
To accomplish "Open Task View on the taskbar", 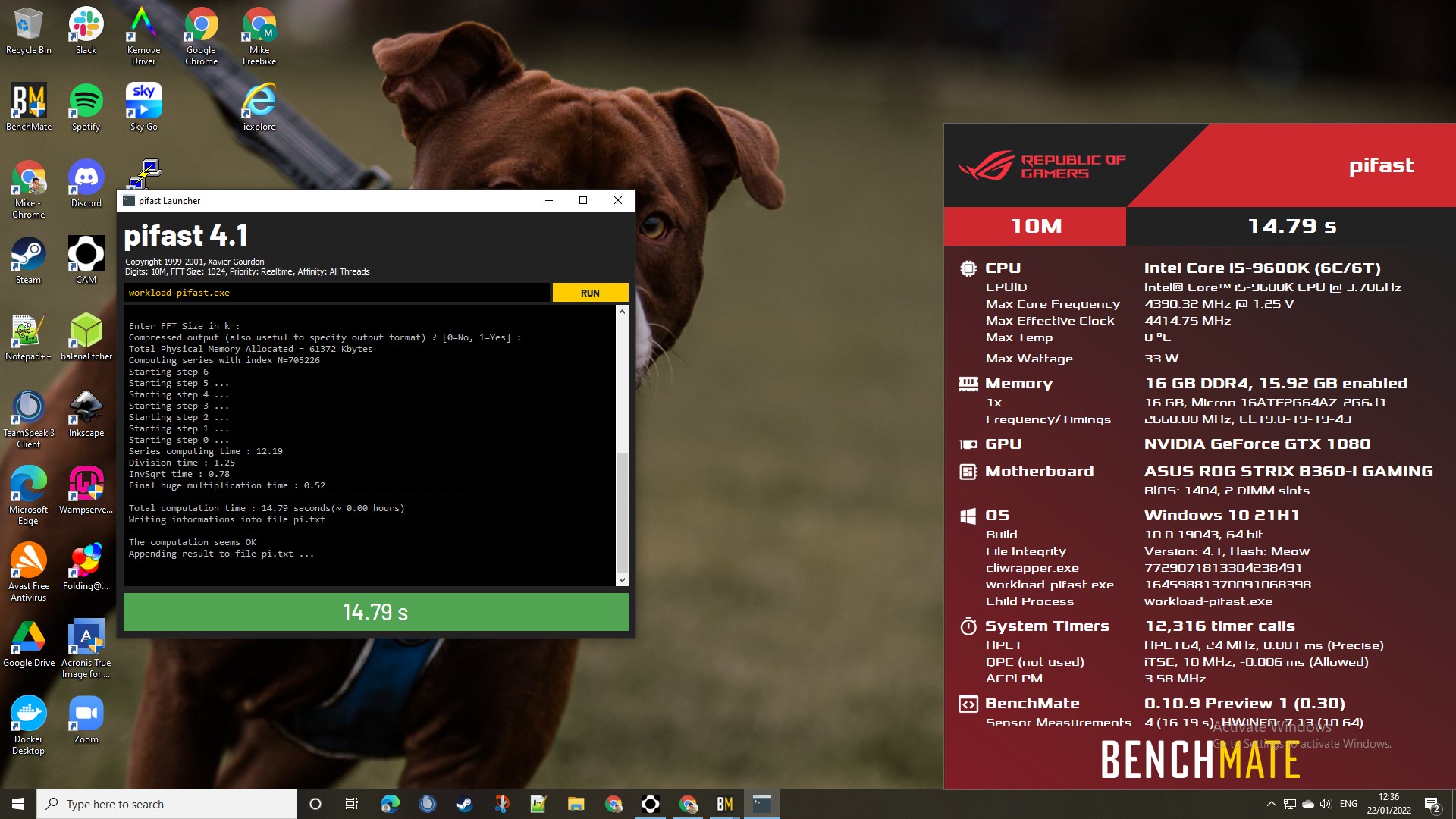I will 352,804.
